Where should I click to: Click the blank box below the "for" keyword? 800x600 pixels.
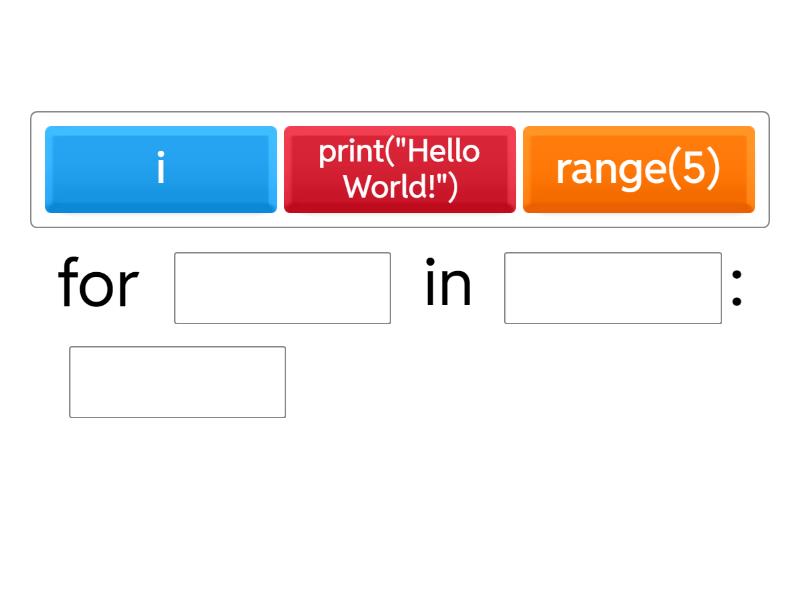[x=177, y=382]
